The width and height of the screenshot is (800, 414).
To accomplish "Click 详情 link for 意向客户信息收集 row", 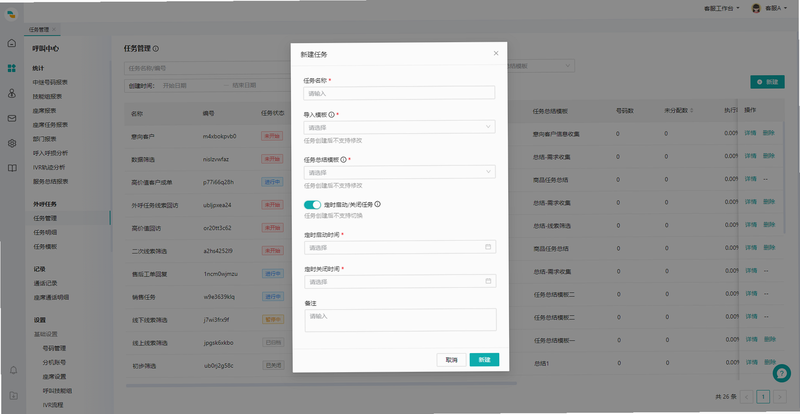I will 751,133.
